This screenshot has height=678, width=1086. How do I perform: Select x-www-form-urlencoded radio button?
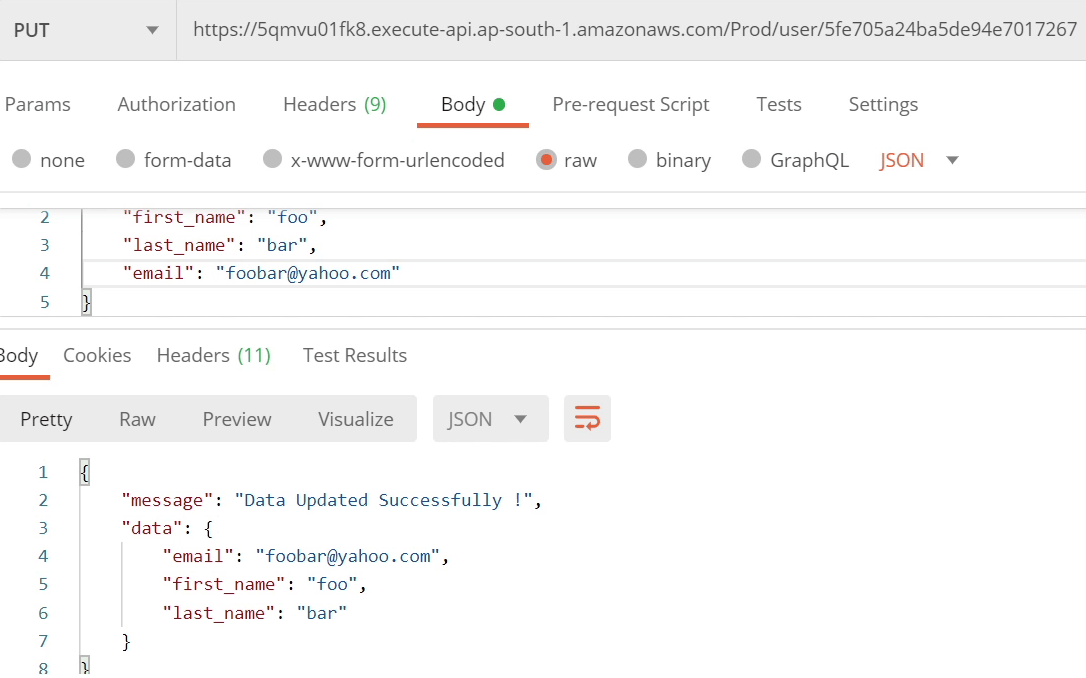tap(272, 160)
